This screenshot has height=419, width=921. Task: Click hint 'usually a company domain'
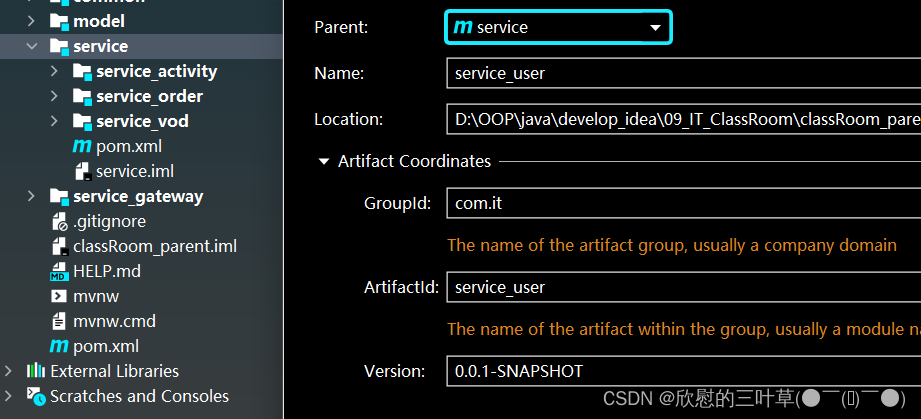point(795,245)
